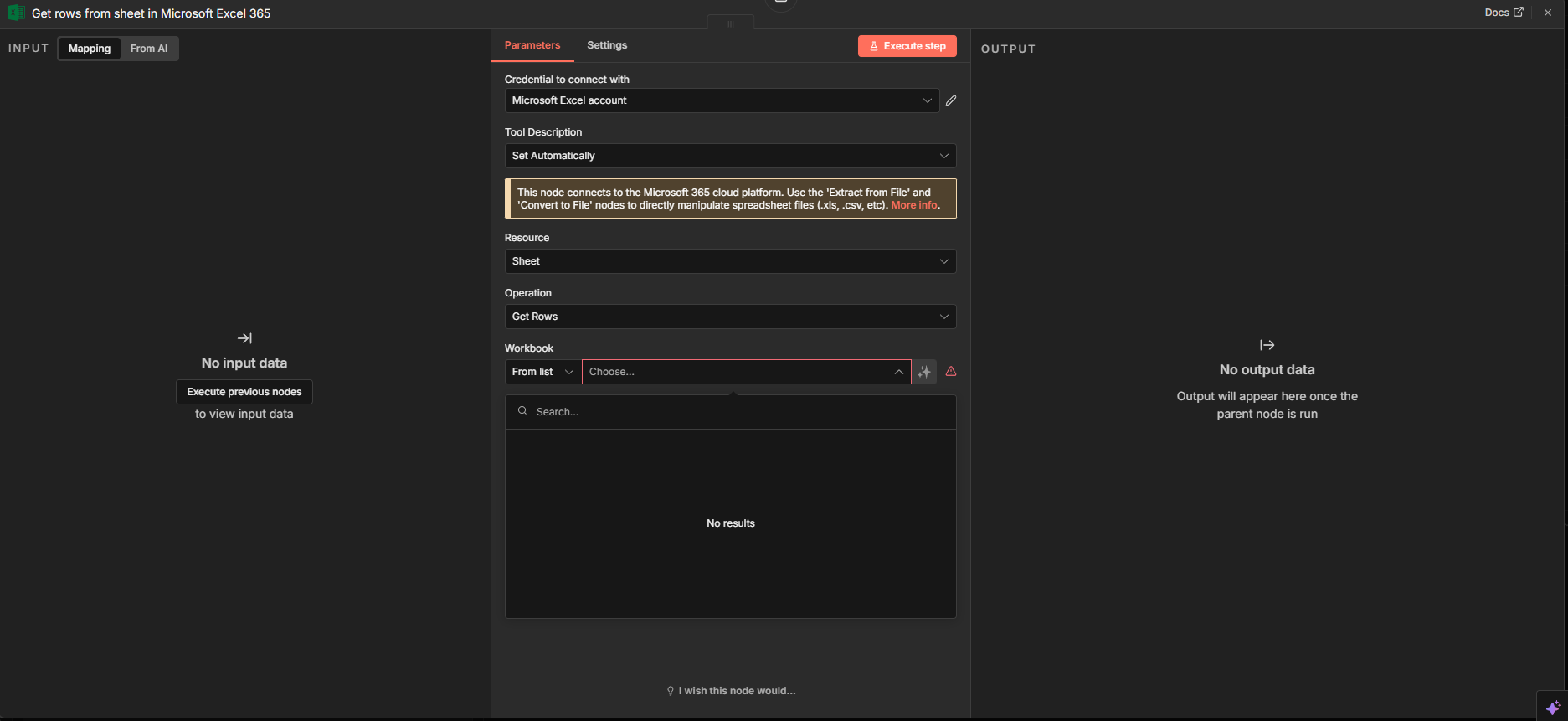Click the AI sparkle icon beside Workbook

point(924,372)
